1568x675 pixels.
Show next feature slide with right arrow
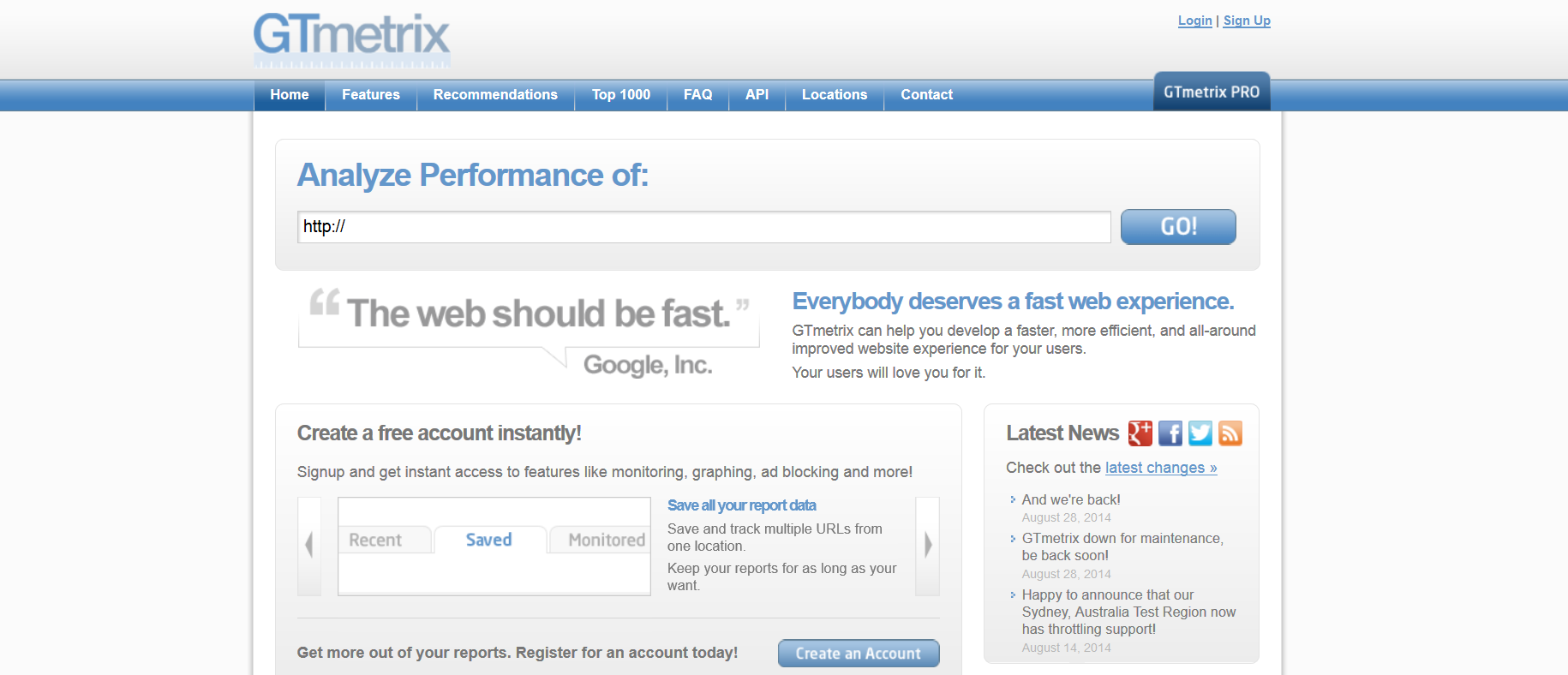tap(928, 546)
